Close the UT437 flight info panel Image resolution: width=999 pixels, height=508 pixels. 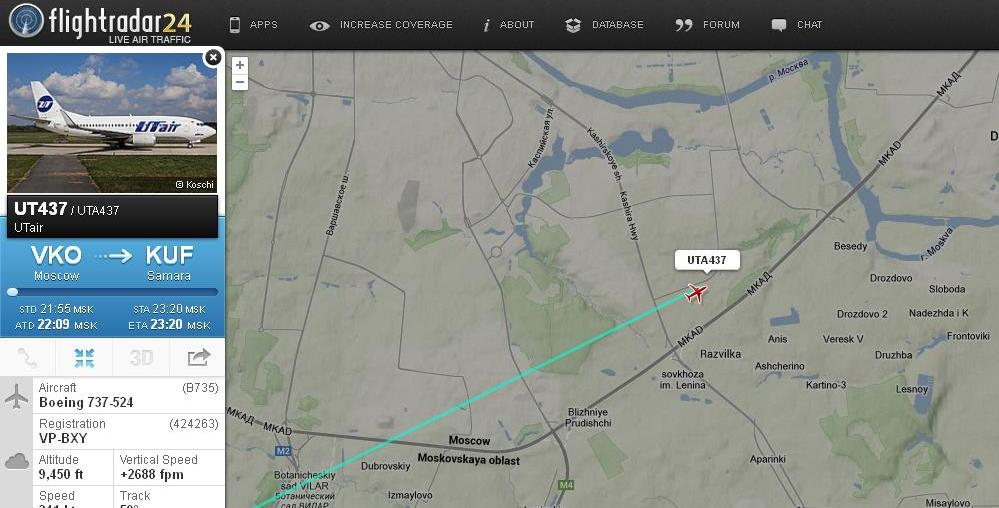tap(213, 57)
